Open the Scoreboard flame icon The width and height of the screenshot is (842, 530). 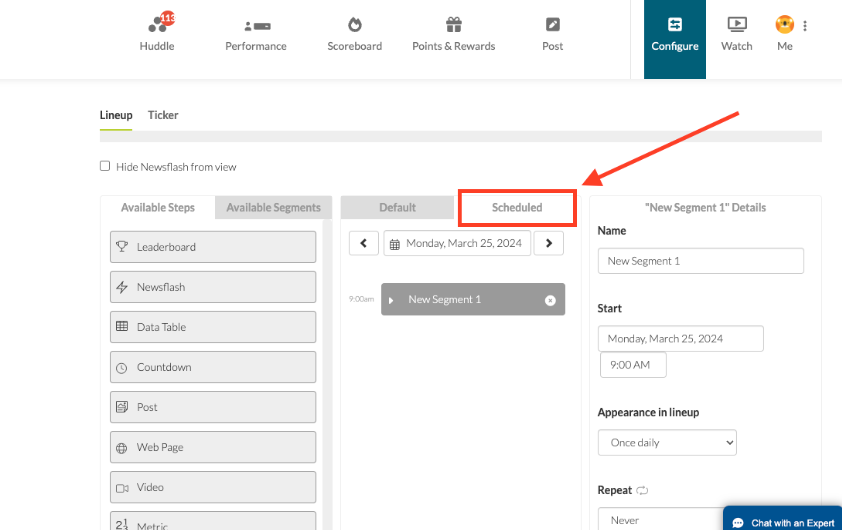point(354,25)
